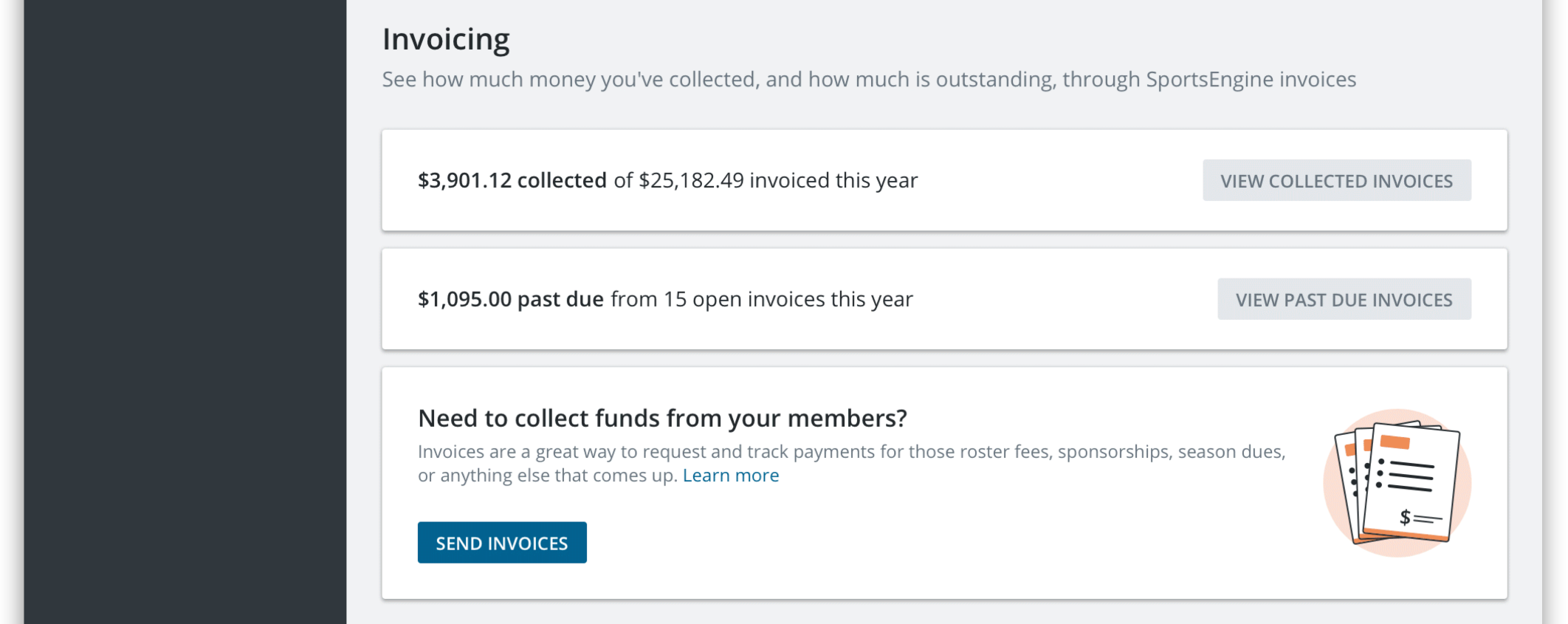Follow the Learn more link
The image size is (1568, 624).
(730, 476)
